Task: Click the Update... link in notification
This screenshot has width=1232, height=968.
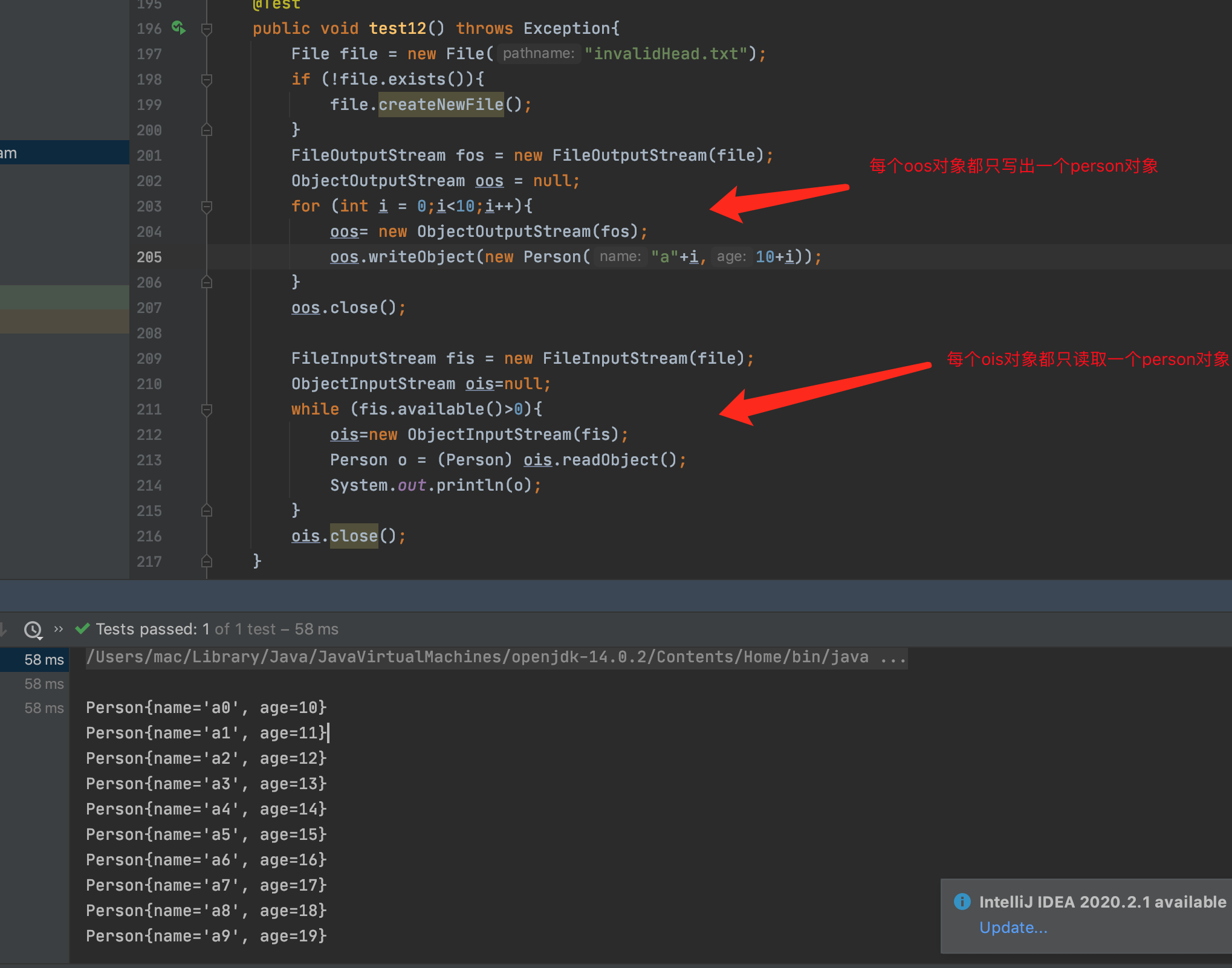Action: [x=1013, y=928]
